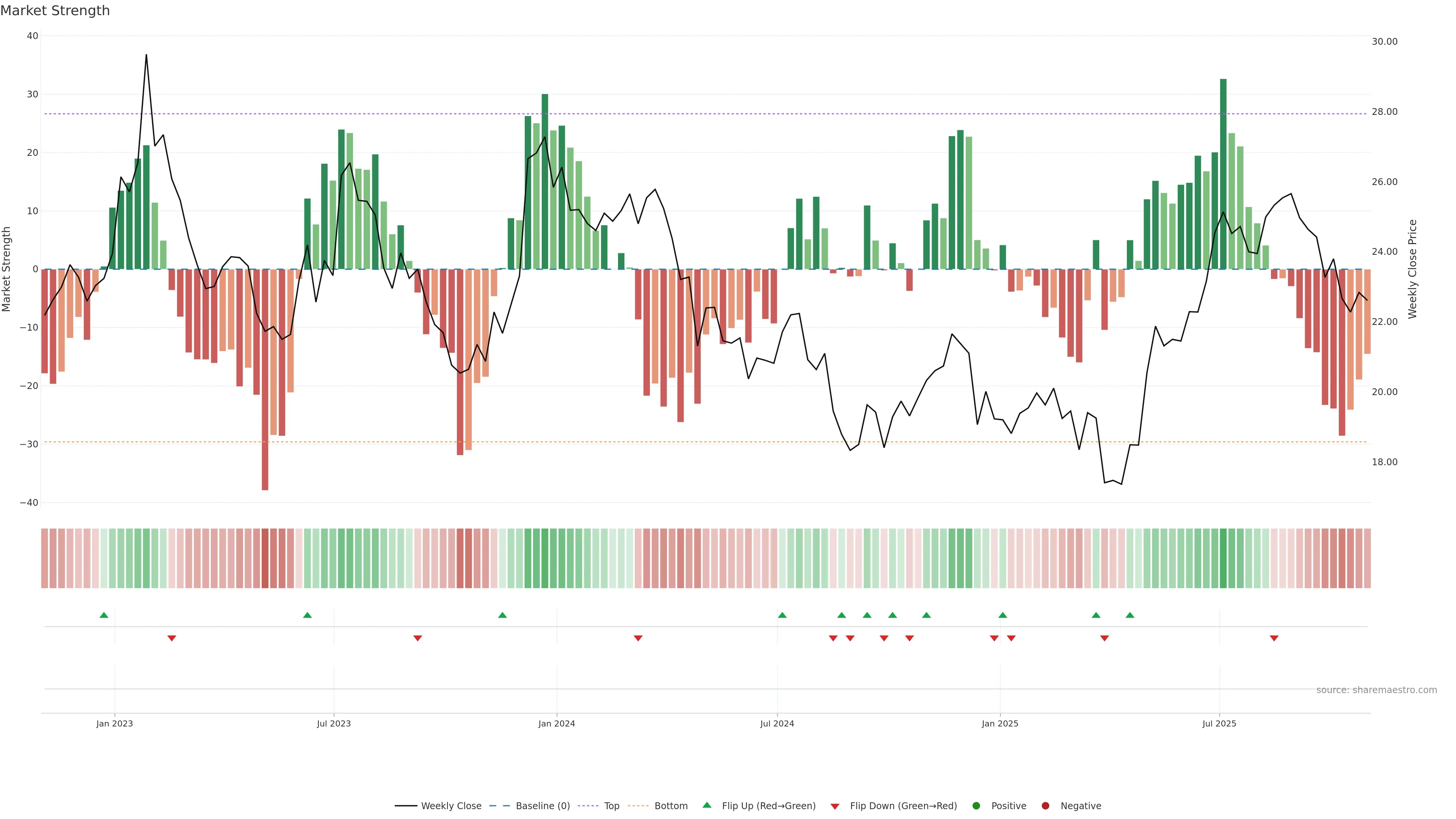Click the source: sharemaestro.com text
Screen dimensions: 1456x819
1376,690
